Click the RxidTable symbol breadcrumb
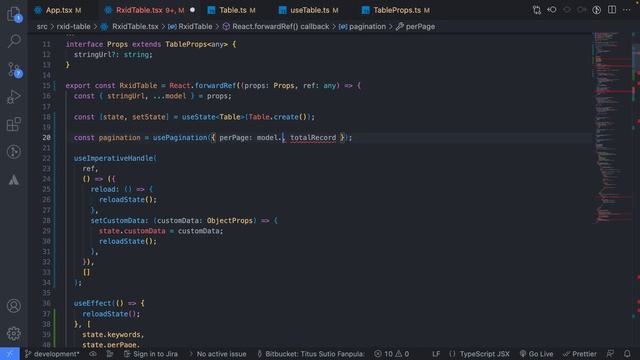Viewport: 640px width, 360px height. 190,27
